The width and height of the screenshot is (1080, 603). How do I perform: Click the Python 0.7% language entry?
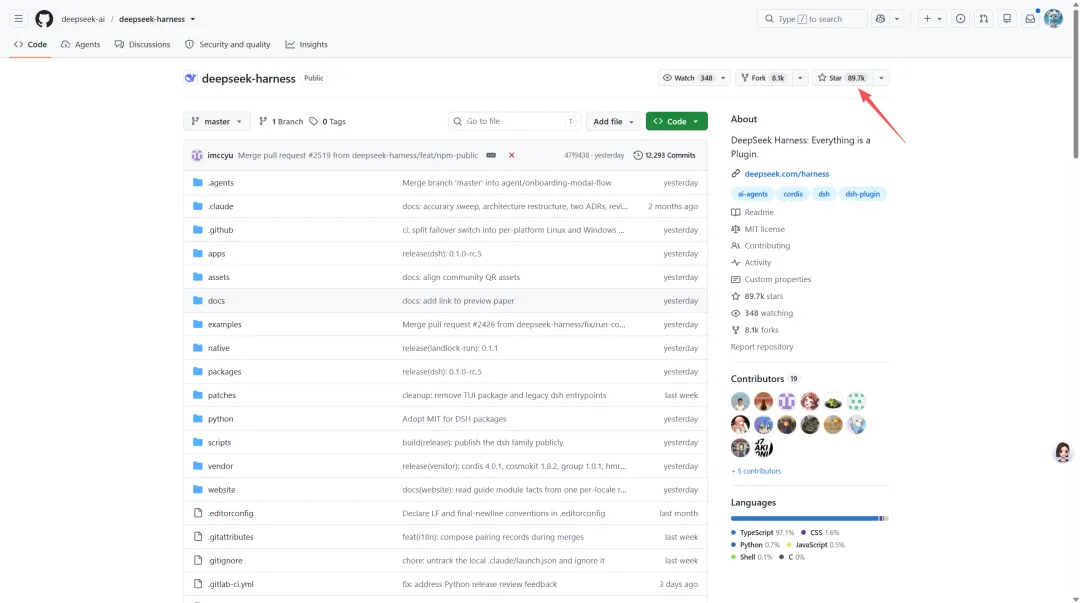[x=756, y=544]
